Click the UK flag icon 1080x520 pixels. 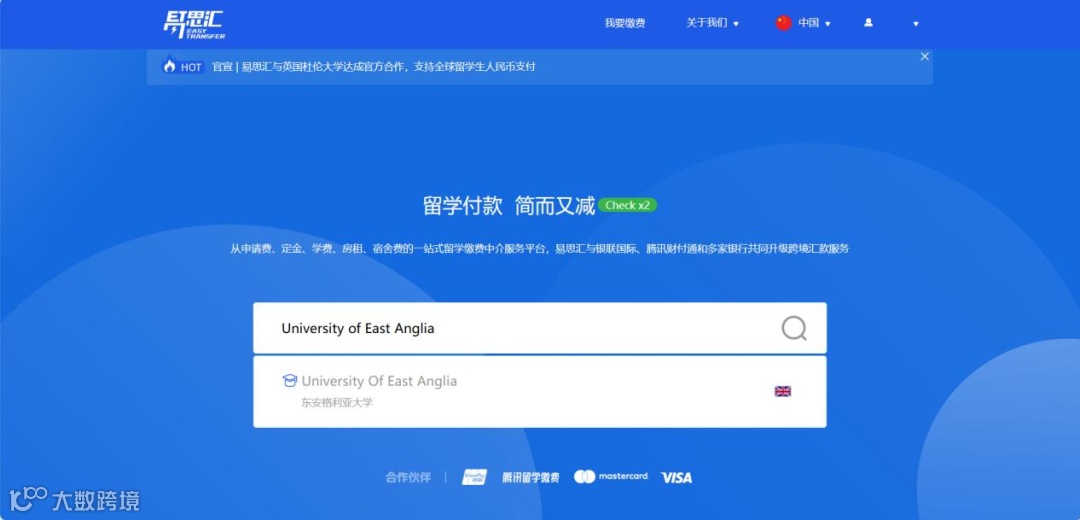[x=782, y=391]
